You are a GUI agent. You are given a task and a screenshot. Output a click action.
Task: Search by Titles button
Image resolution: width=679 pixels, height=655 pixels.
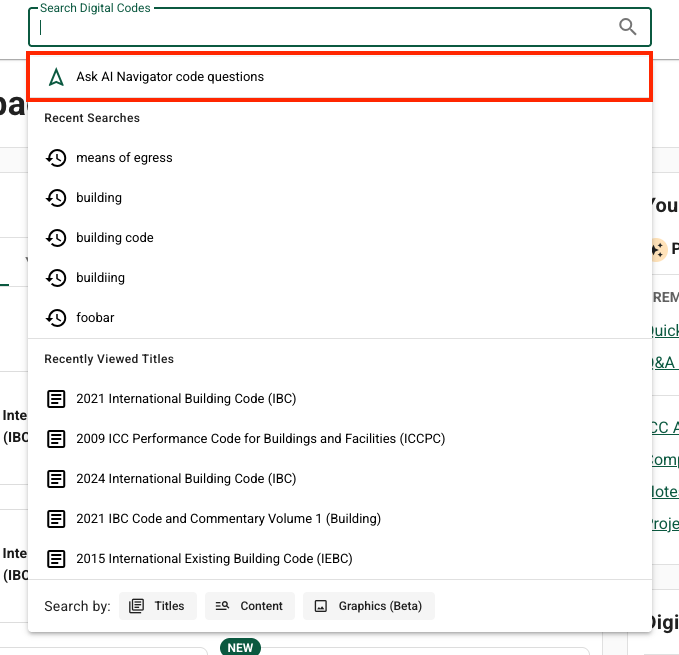pyautogui.click(x=158, y=606)
